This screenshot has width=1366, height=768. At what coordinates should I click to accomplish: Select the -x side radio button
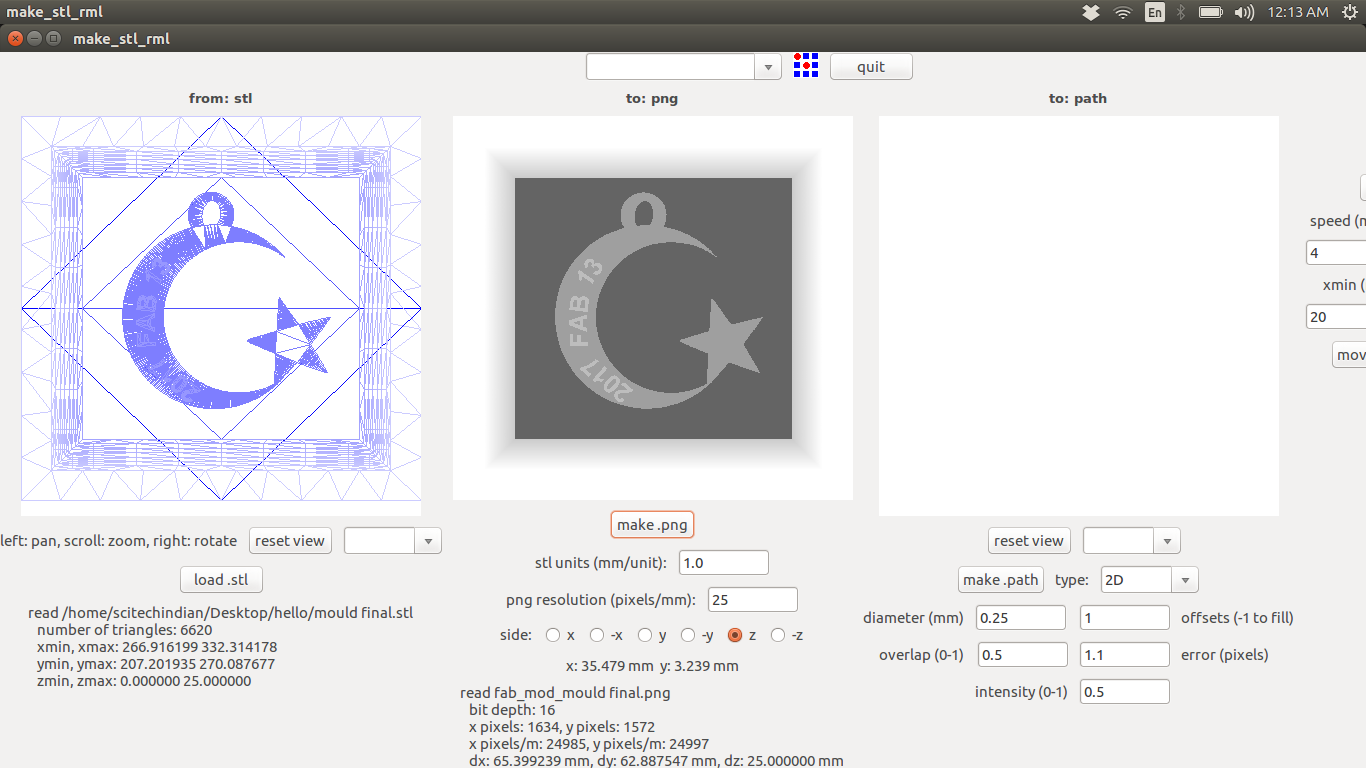(x=597, y=635)
